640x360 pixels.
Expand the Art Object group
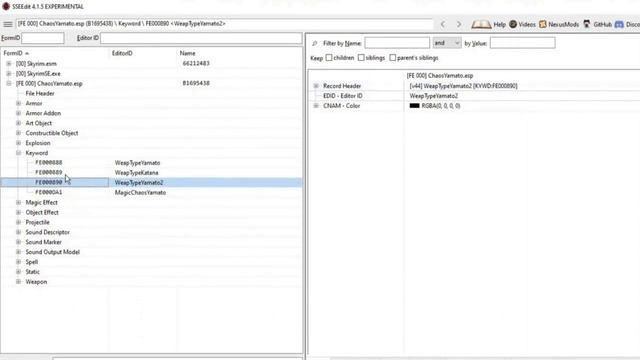18,123
